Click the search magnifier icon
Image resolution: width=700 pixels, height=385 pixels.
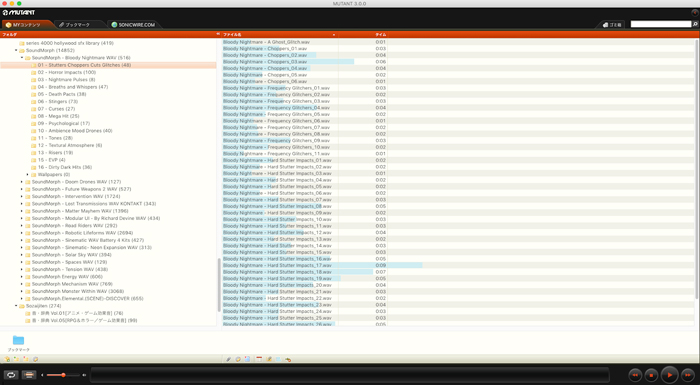click(x=695, y=24)
